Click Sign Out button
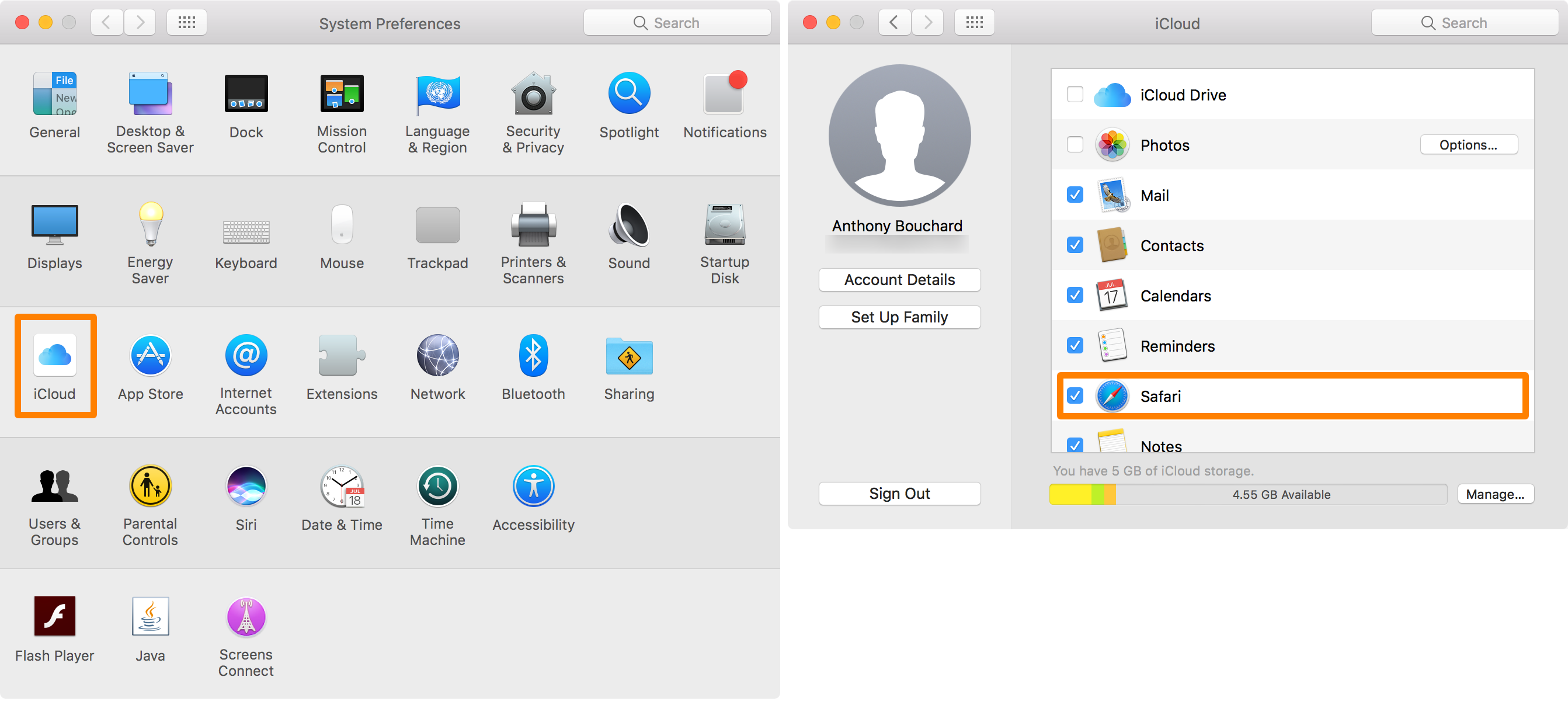Screen dimensions: 1568x701 [x=899, y=494]
